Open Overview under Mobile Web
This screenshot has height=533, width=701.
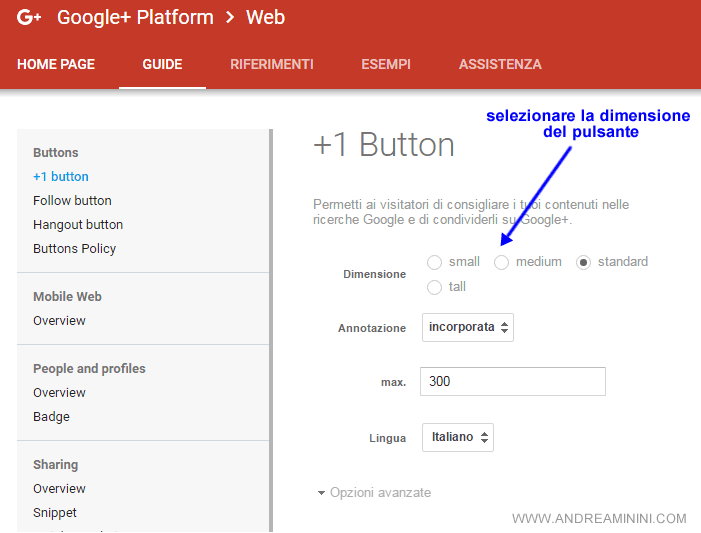point(59,321)
